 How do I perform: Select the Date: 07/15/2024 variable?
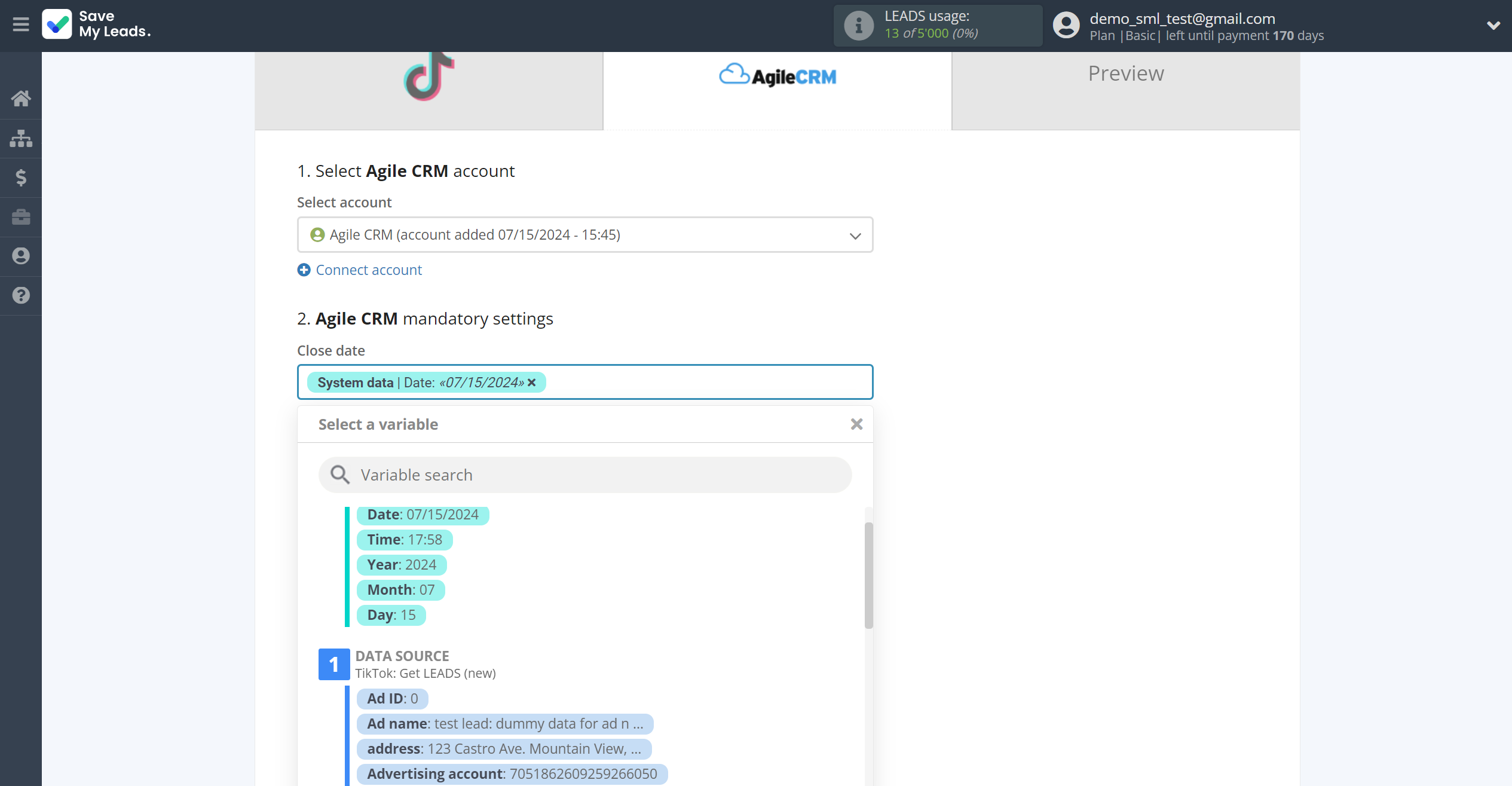[423, 515]
